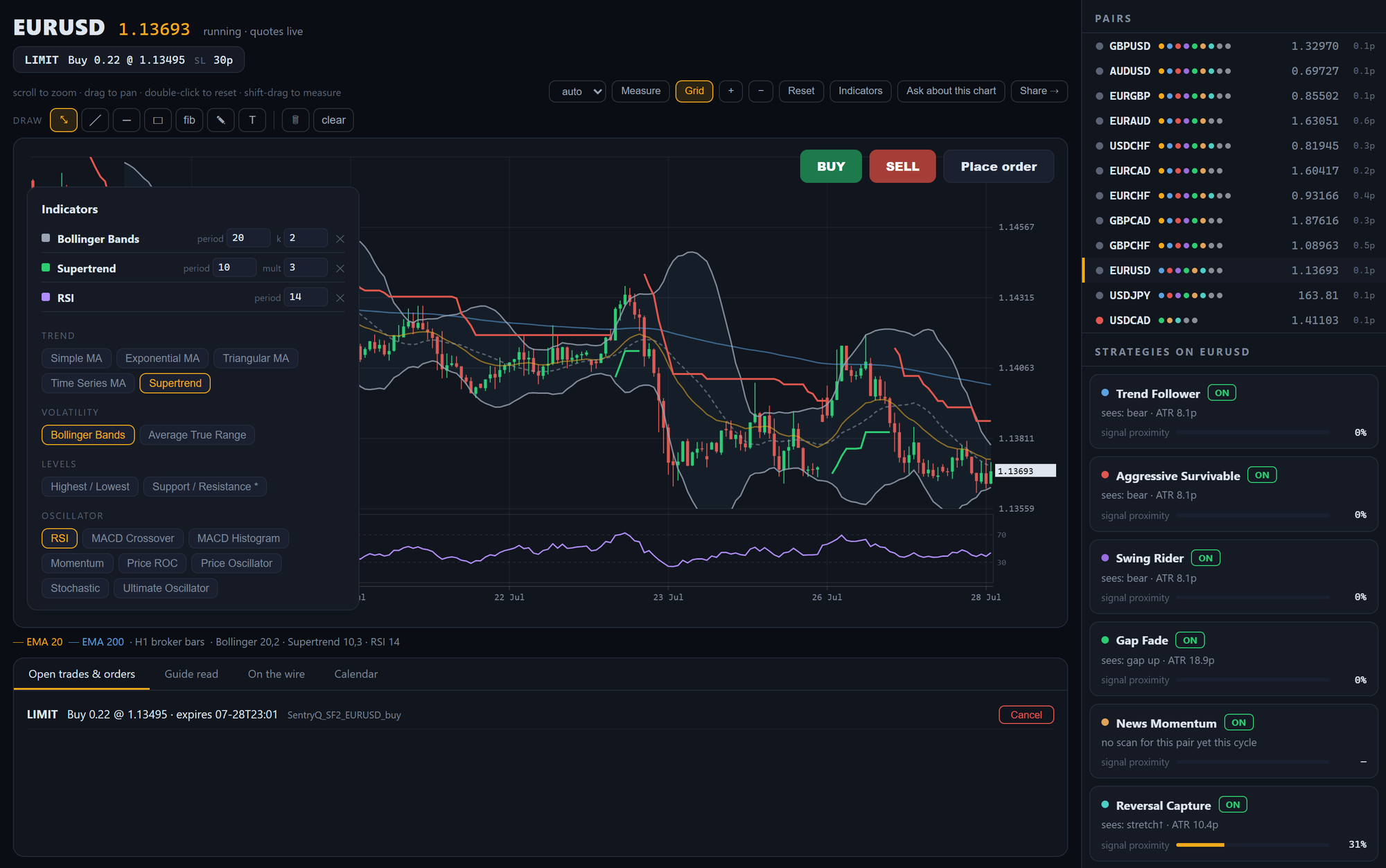
Task: Disable the RSI oscillator chip
Action: pos(60,538)
